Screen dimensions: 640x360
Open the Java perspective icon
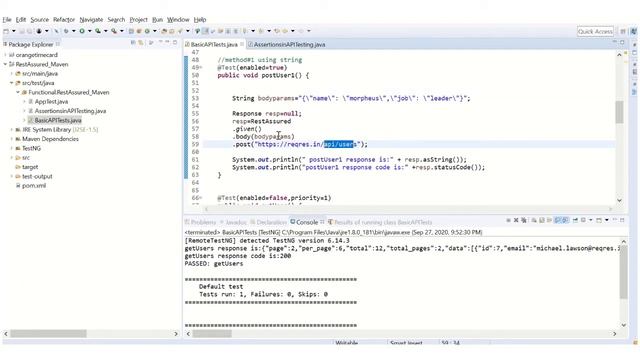click(x=633, y=31)
